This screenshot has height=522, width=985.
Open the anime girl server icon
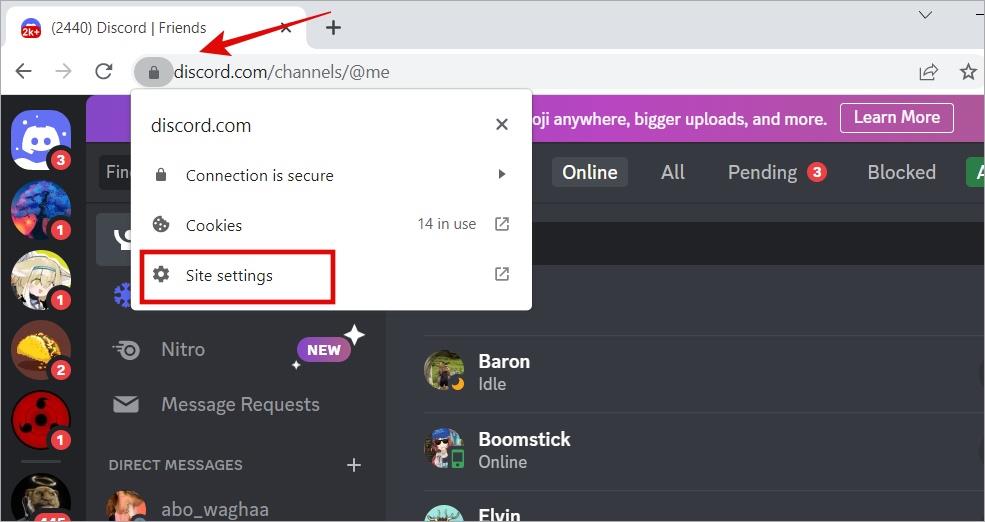click(41, 280)
